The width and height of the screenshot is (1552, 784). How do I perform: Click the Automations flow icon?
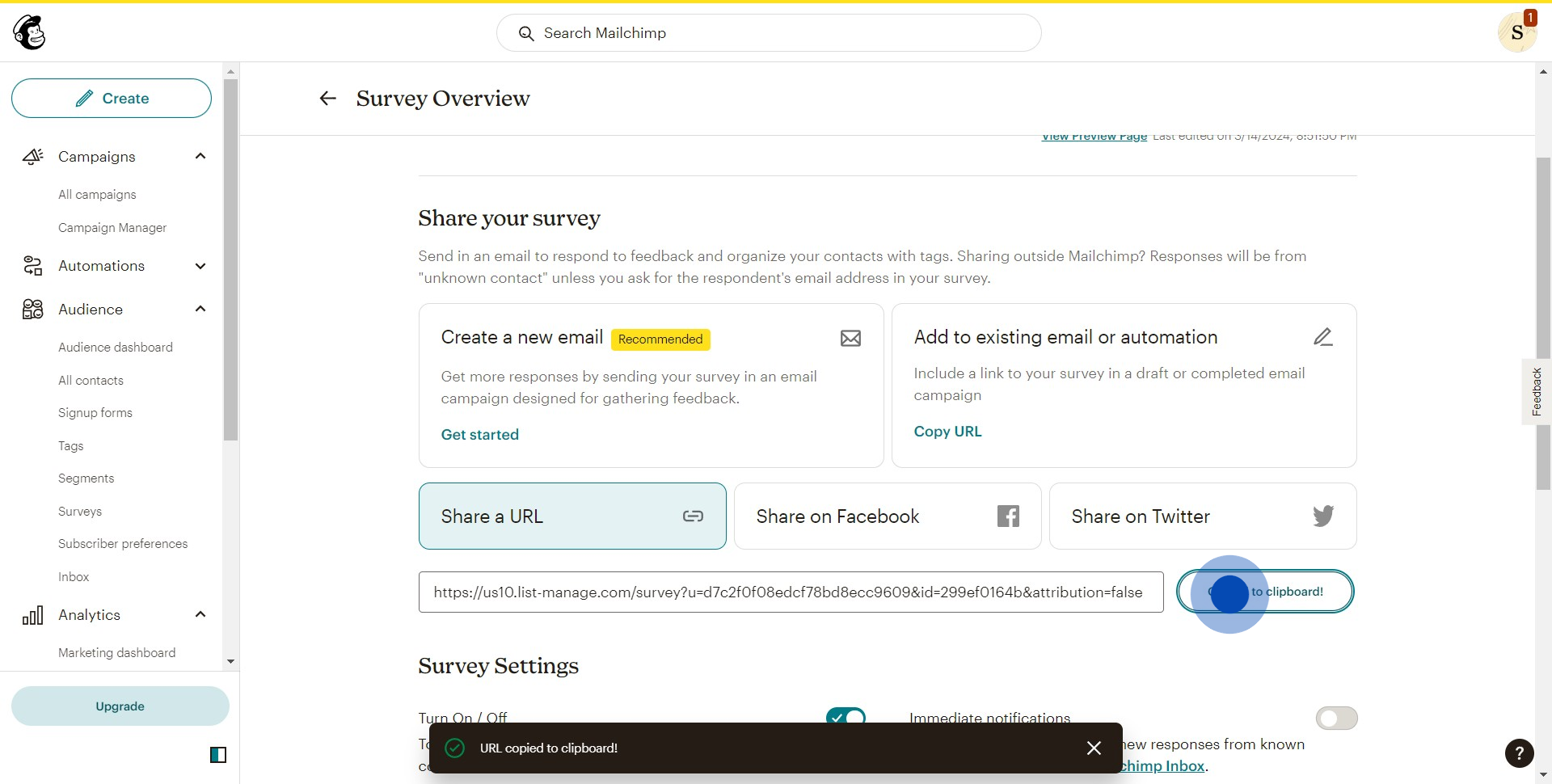33,266
